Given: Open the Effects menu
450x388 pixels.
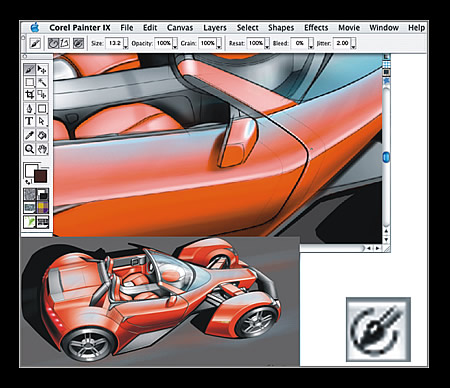Looking at the screenshot, I should pyautogui.click(x=316, y=28).
